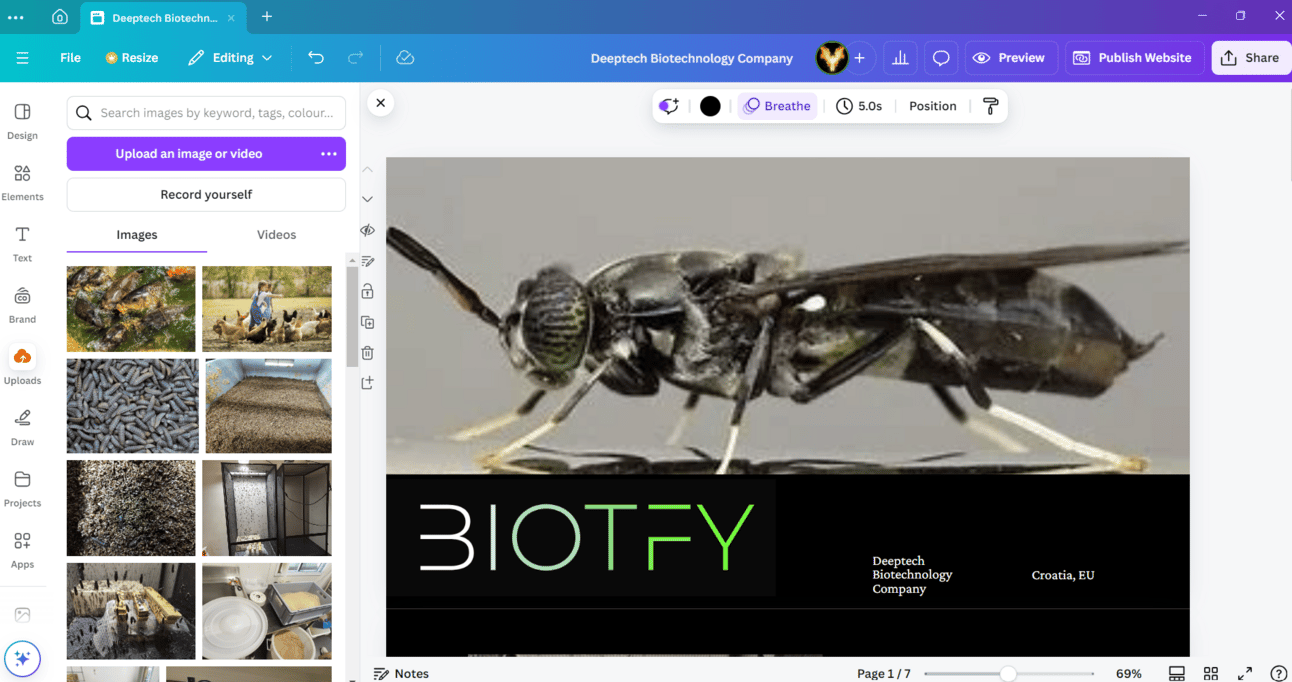
Task: Check the cloud save status icon
Action: point(405,58)
